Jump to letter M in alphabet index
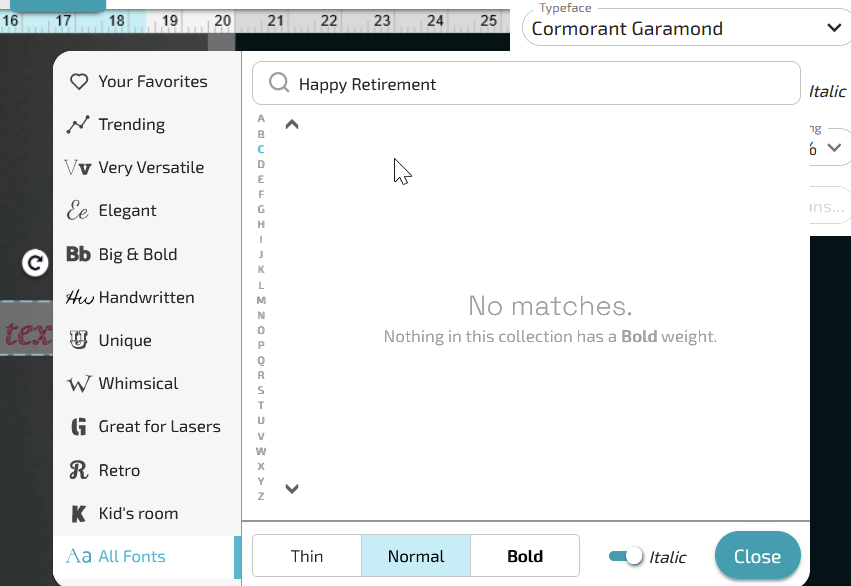 [x=261, y=300]
